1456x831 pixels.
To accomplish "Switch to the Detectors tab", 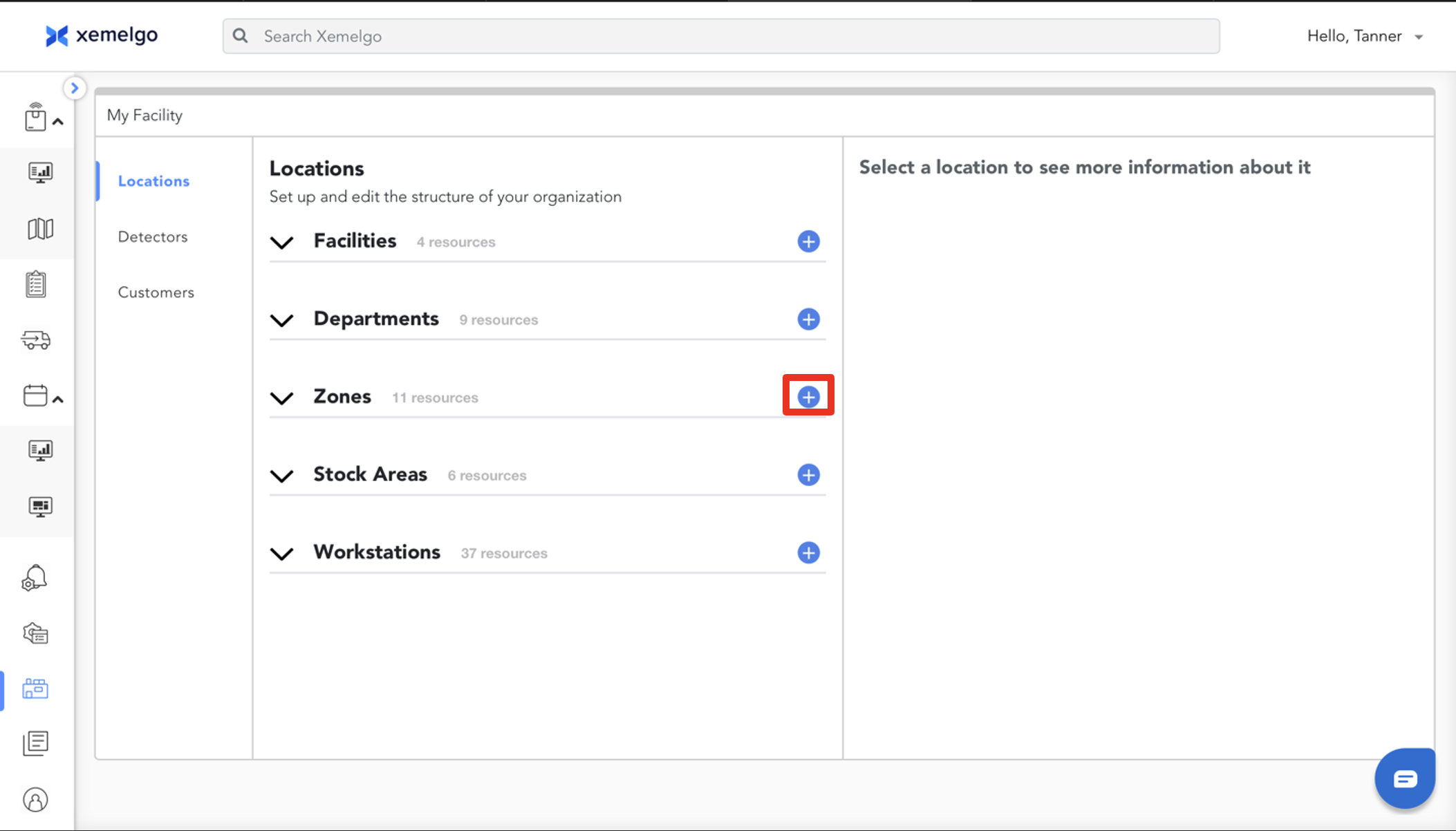I will click(153, 236).
